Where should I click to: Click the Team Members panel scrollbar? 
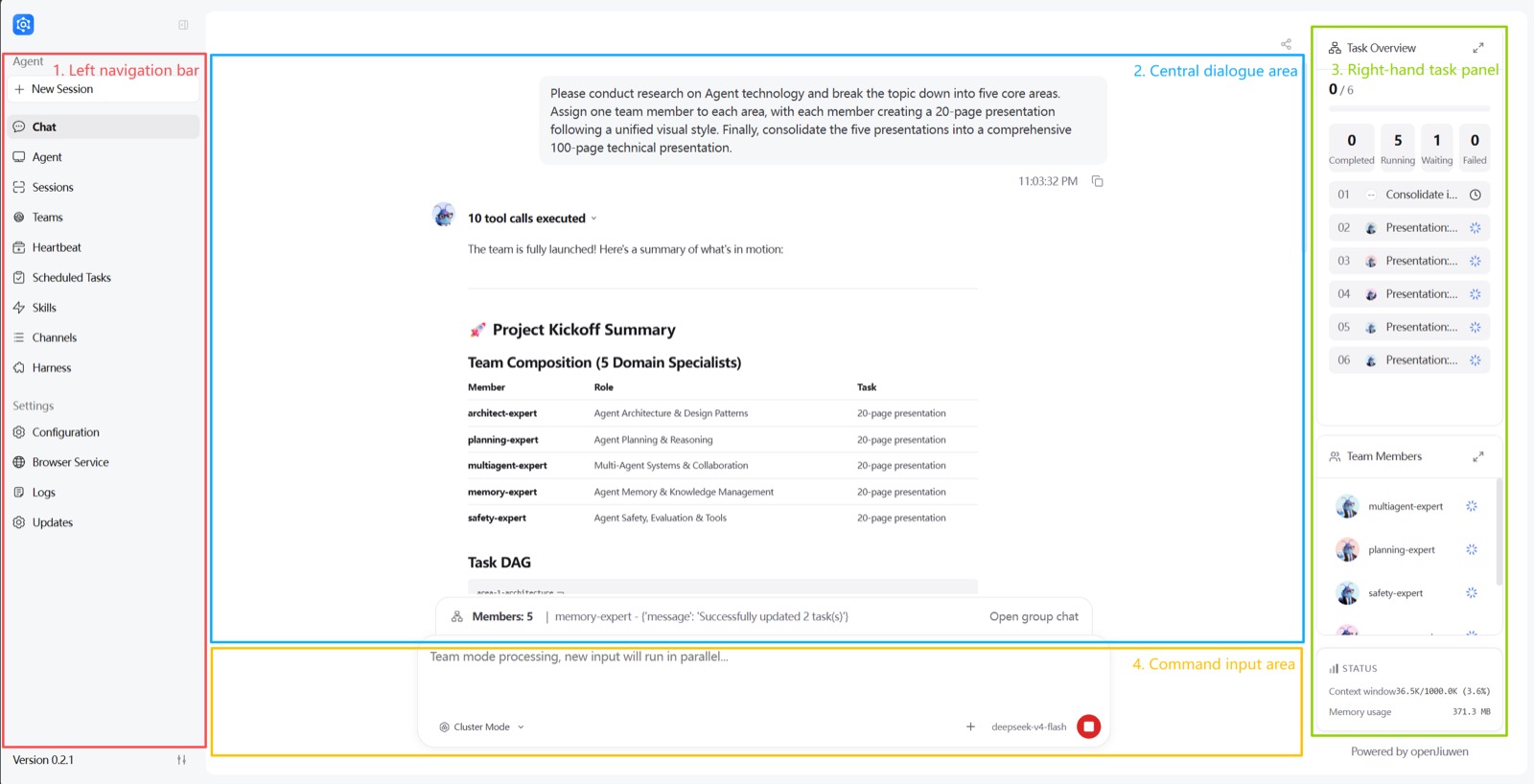tap(1499, 532)
